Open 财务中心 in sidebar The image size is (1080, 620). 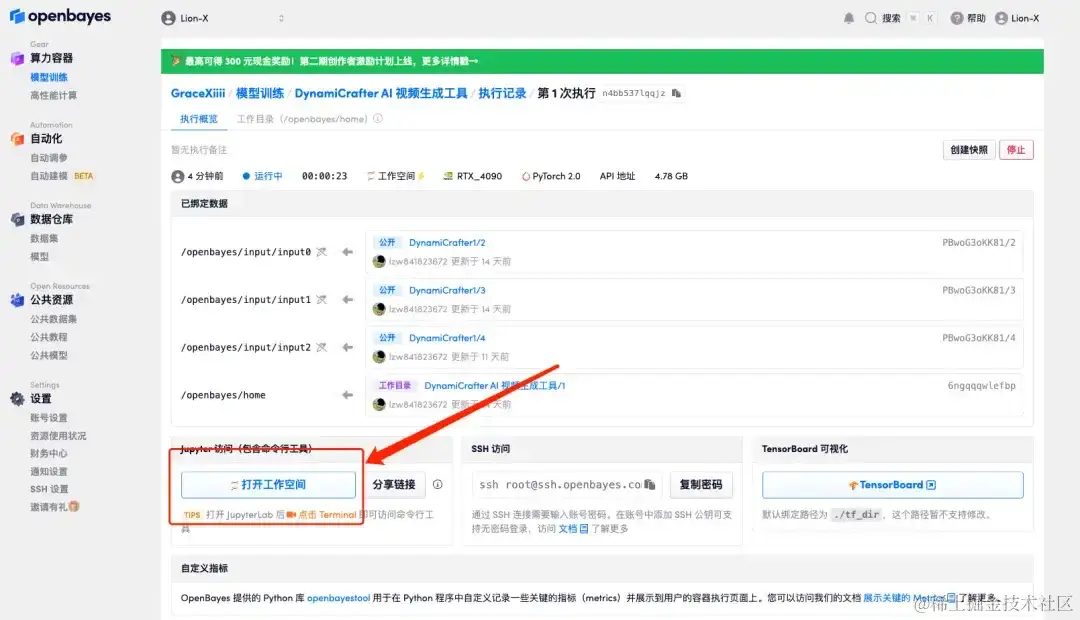[48, 453]
